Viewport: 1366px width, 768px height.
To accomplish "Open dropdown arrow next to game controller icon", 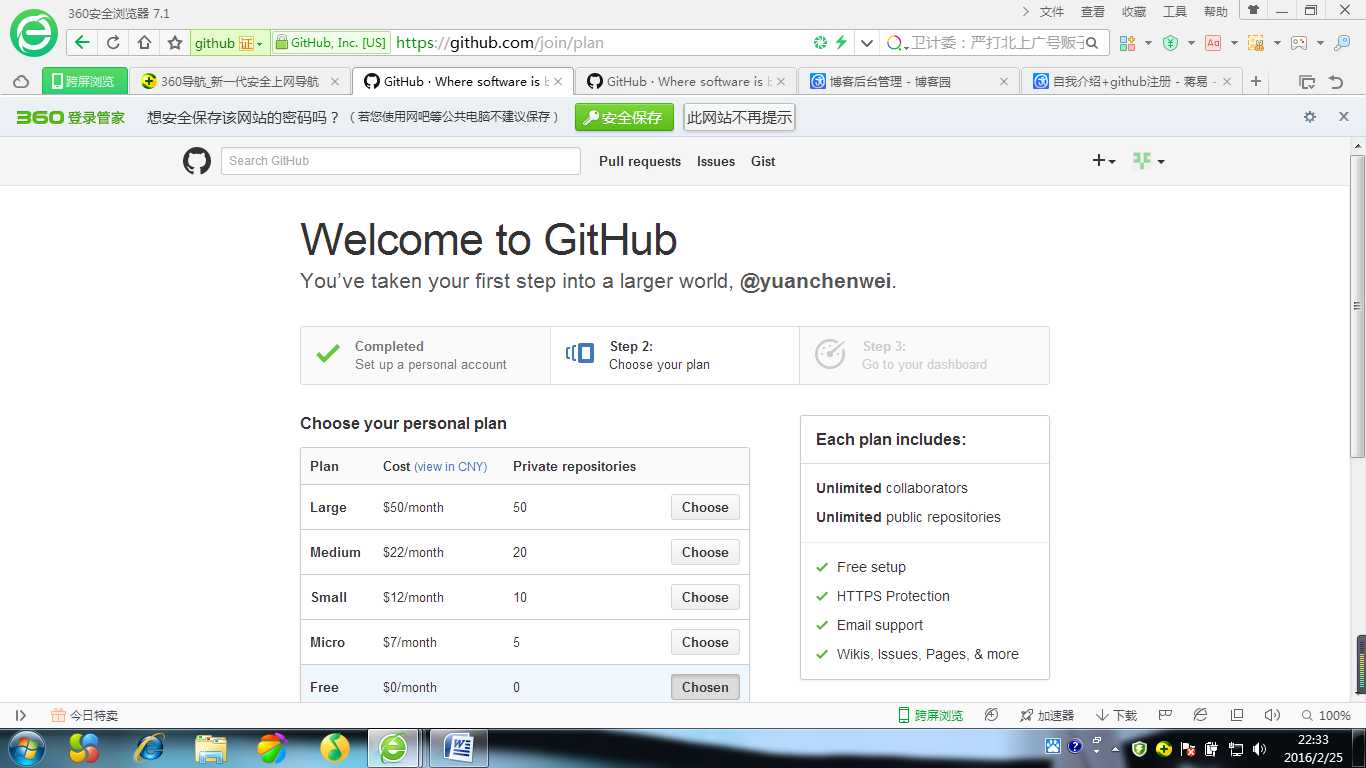I will [1320, 43].
